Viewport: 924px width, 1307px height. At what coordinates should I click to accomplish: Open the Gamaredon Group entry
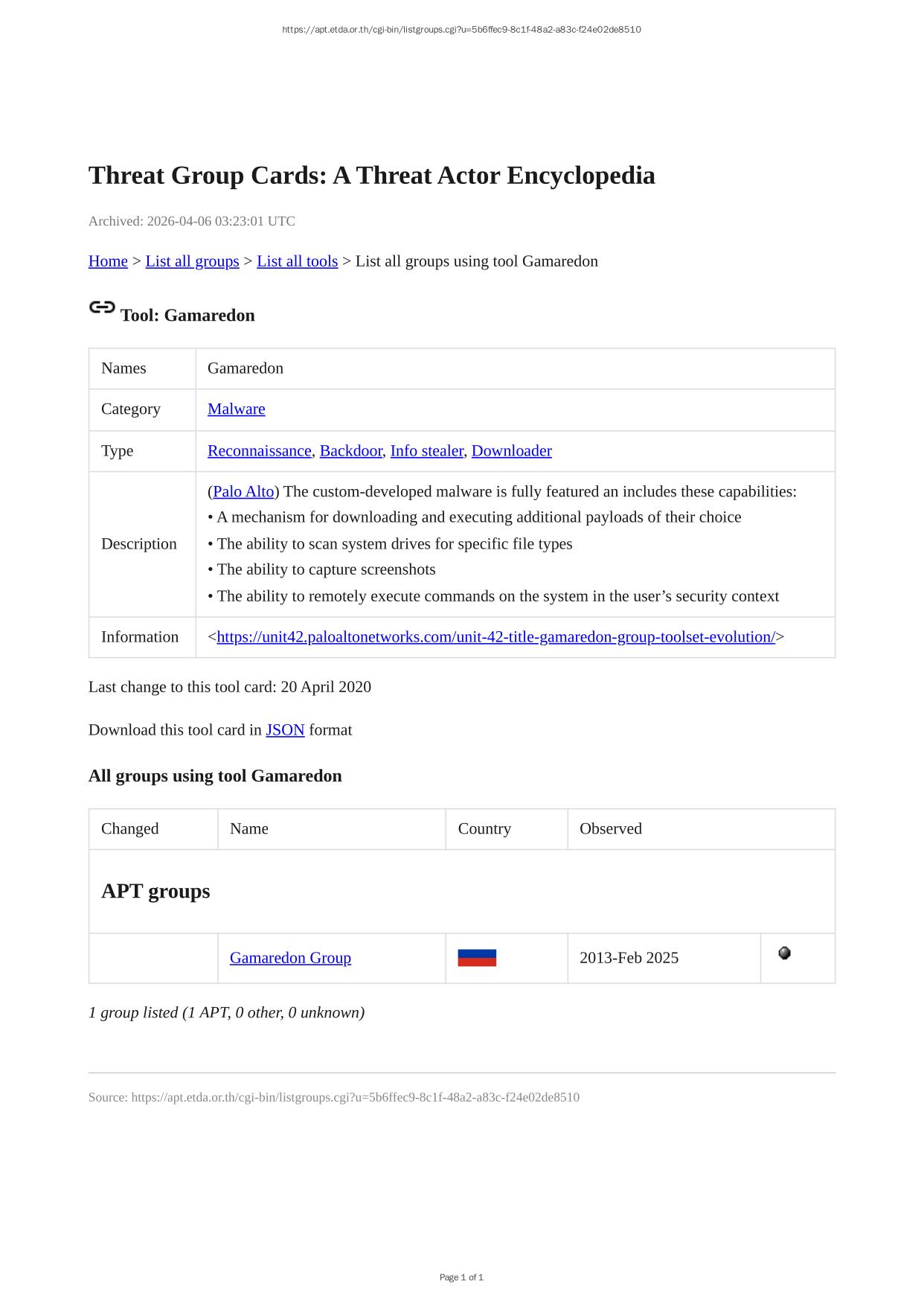[x=290, y=958]
